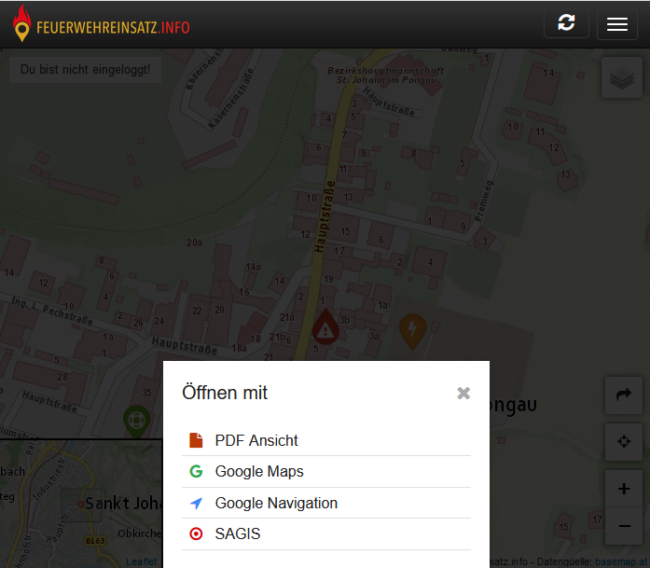Image resolution: width=650 pixels, height=568 pixels.
Task: Click the Feuerwehreinsatz.info logo
Action: pos(100,25)
